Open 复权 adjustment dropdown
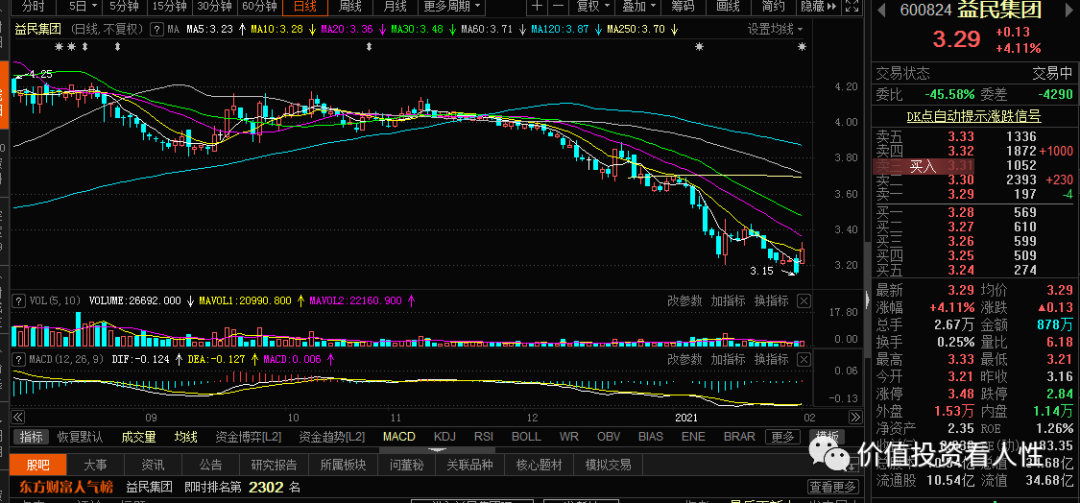Screen dimensions: 1080x503 592,7
